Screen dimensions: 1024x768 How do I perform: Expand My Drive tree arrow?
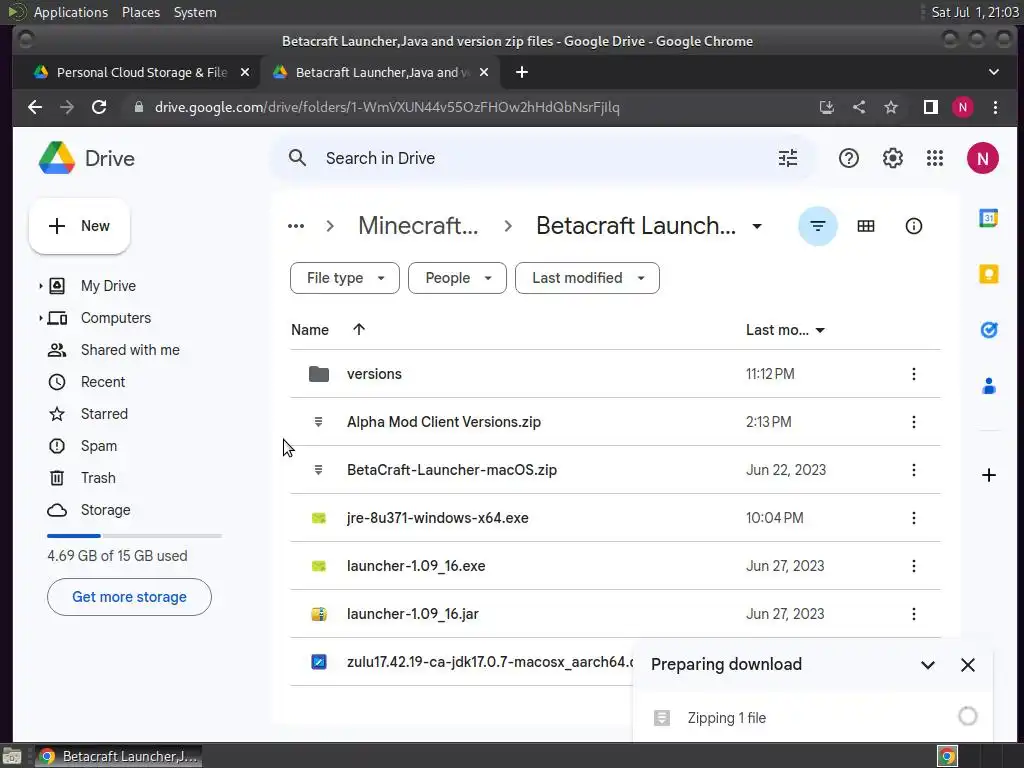pyautogui.click(x=40, y=286)
